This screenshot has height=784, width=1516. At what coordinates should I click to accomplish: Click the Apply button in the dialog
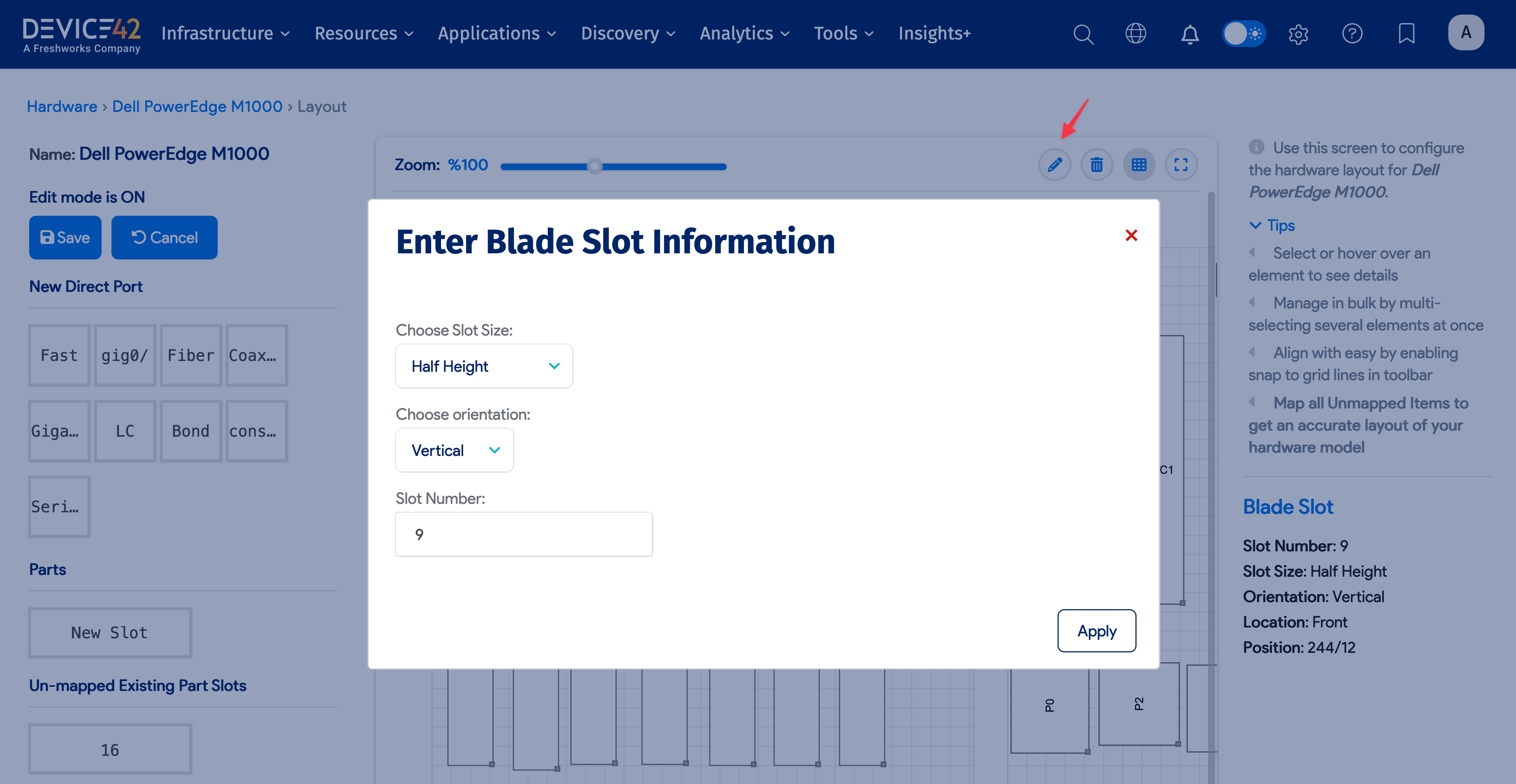coord(1096,630)
